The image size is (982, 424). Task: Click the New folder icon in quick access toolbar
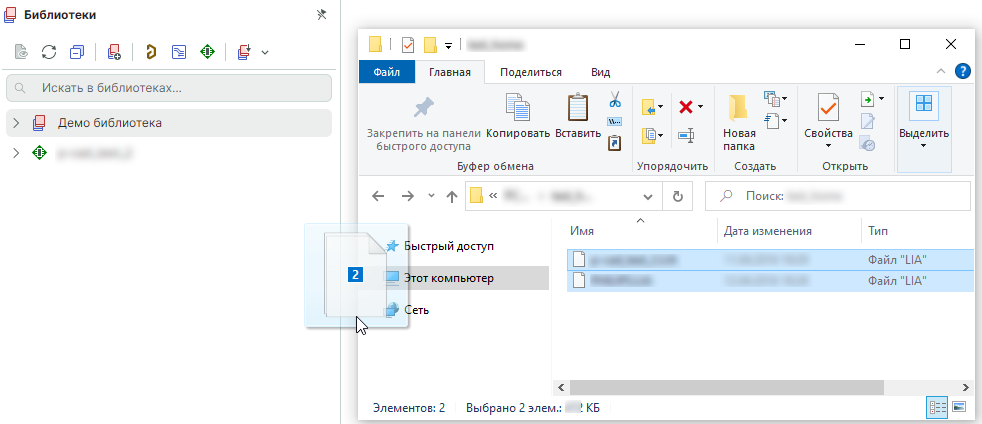point(430,44)
